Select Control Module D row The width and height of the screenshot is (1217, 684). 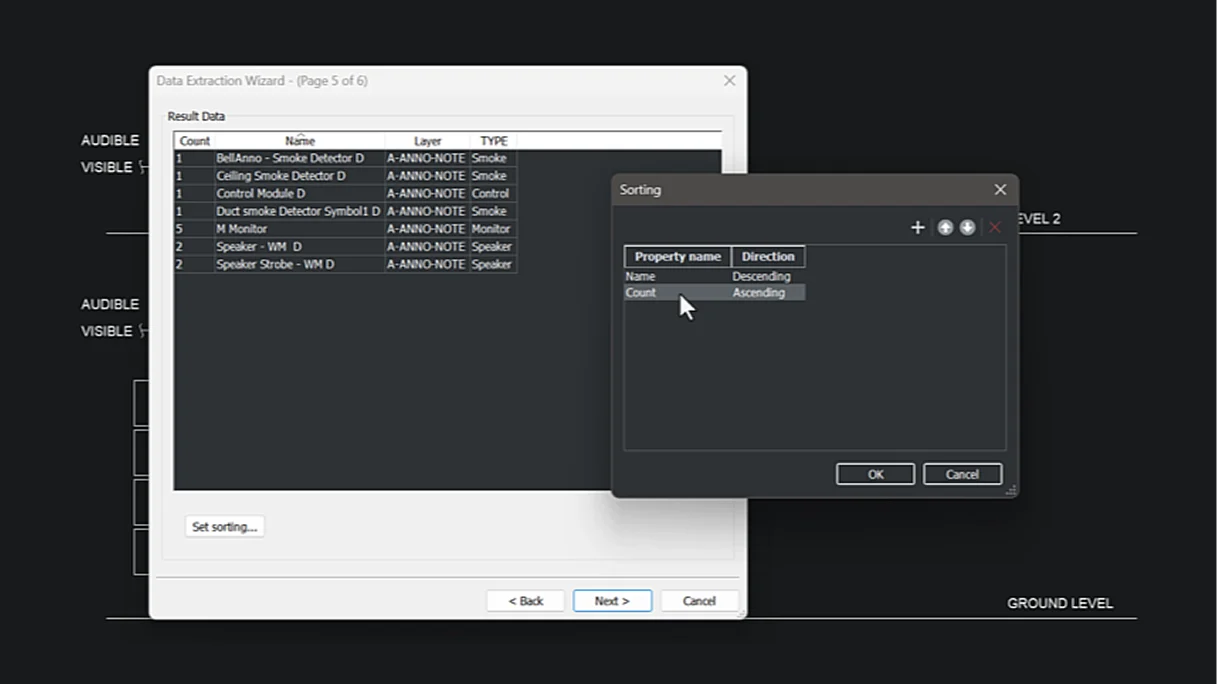[345, 194]
